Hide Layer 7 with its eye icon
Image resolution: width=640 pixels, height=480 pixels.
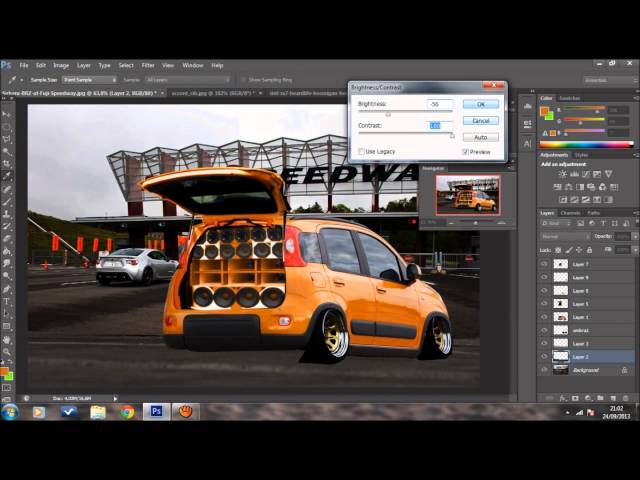coord(544,264)
